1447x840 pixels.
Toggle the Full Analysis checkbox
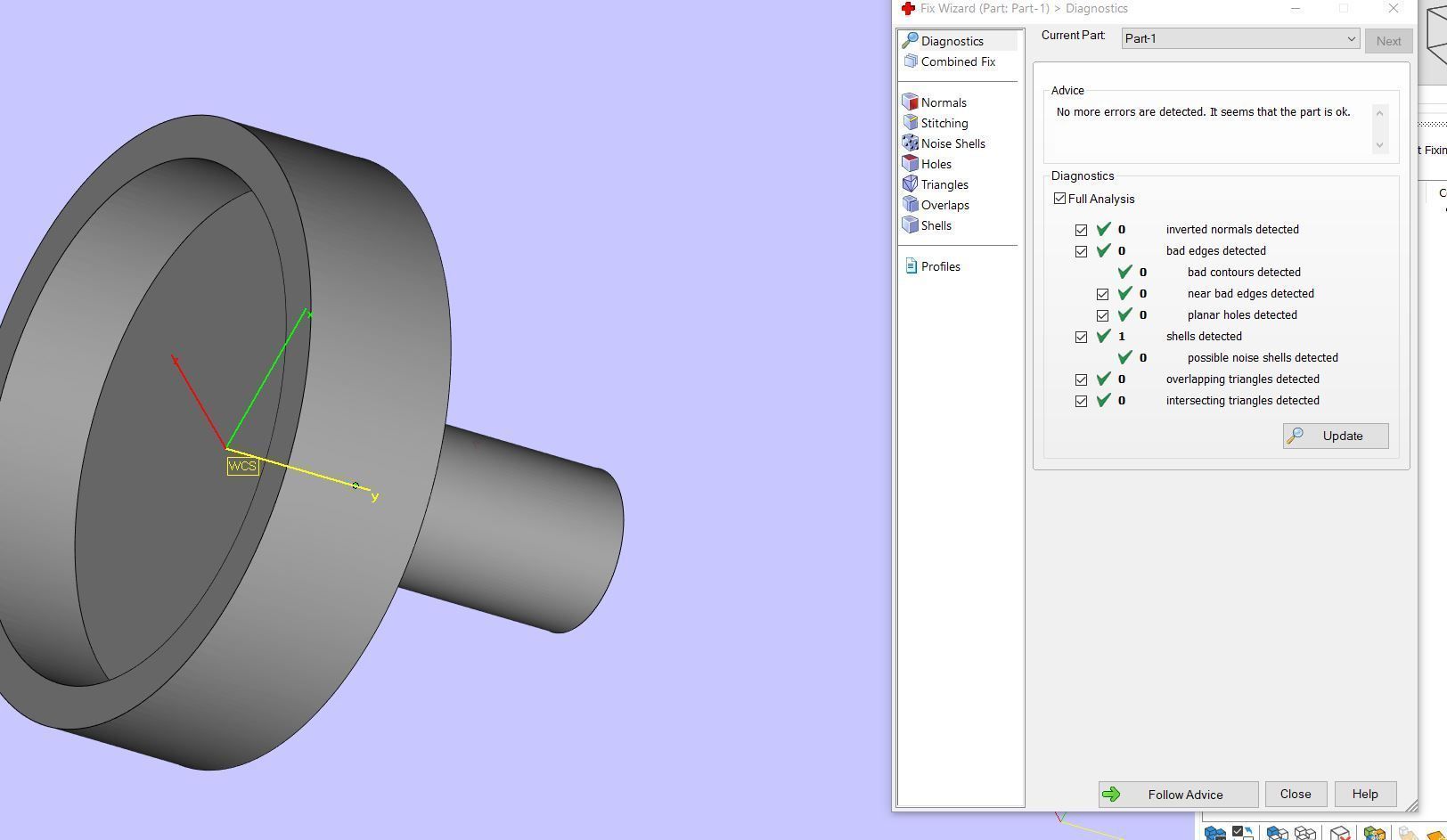click(x=1059, y=199)
